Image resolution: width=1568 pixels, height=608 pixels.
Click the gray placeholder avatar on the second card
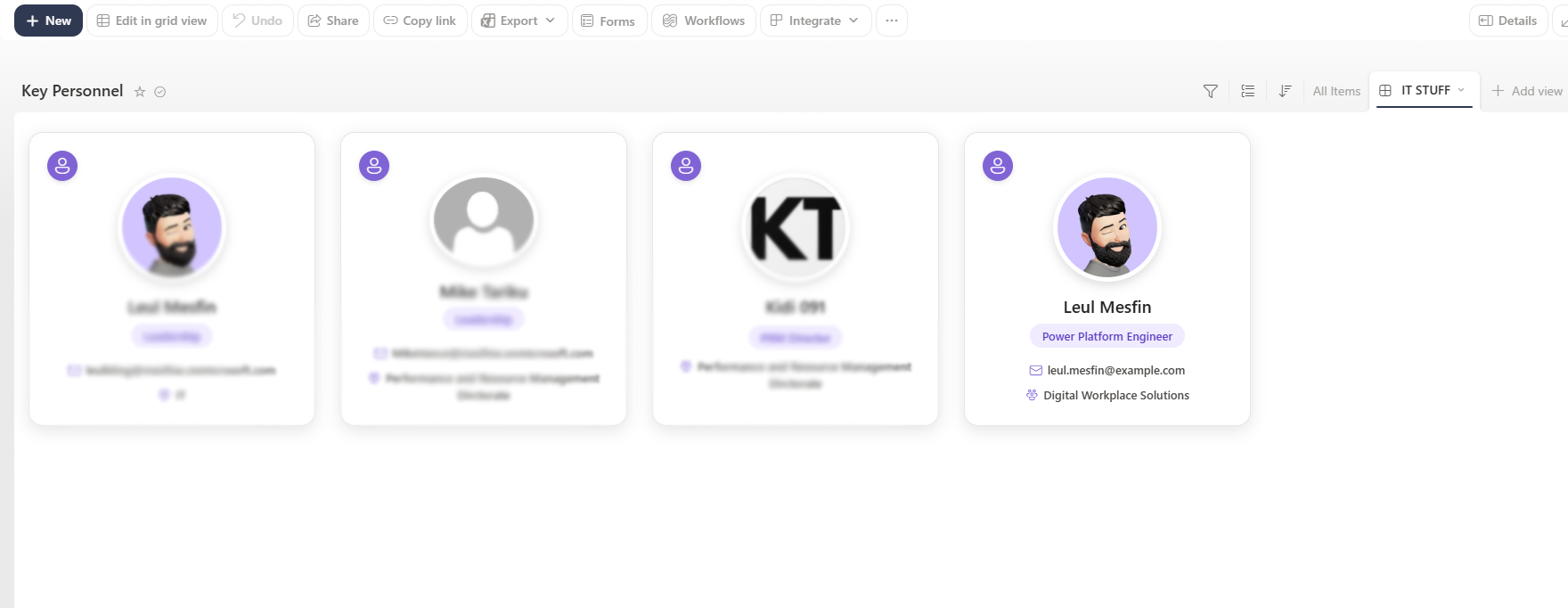(x=484, y=219)
